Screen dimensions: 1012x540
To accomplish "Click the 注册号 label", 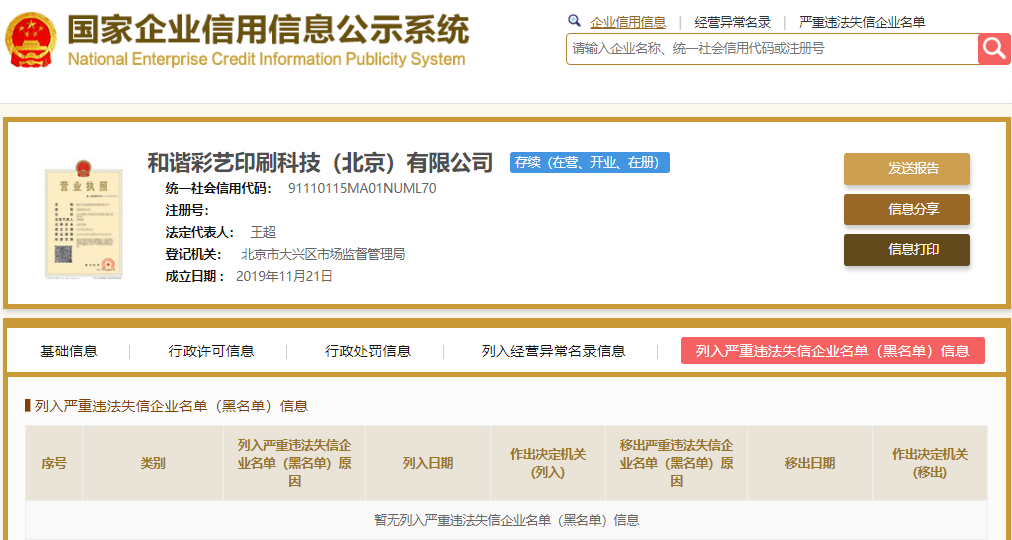I will click(187, 210).
